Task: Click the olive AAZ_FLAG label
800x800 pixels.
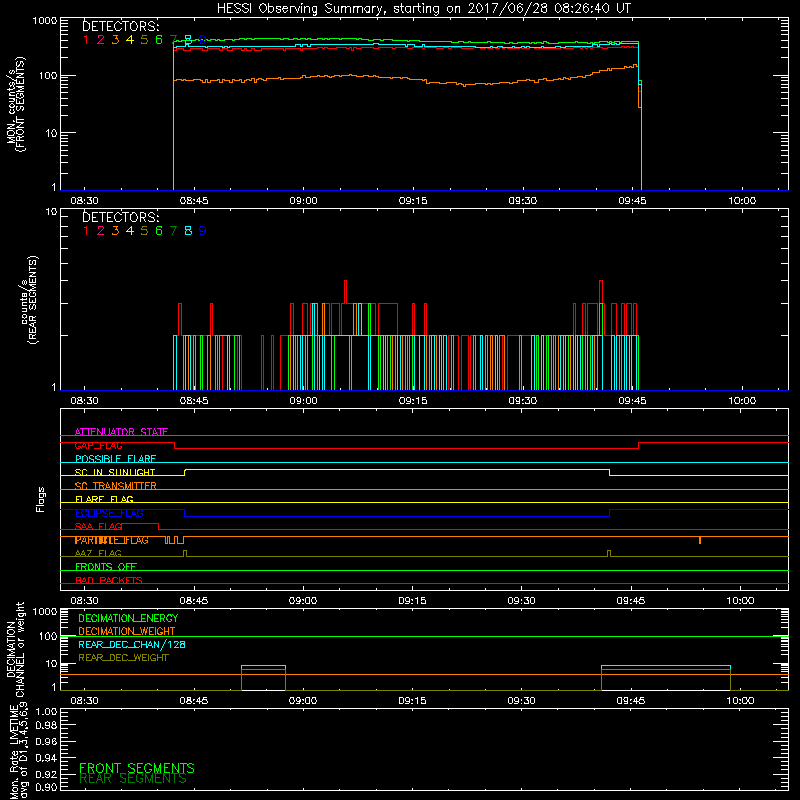Action: click(98, 553)
